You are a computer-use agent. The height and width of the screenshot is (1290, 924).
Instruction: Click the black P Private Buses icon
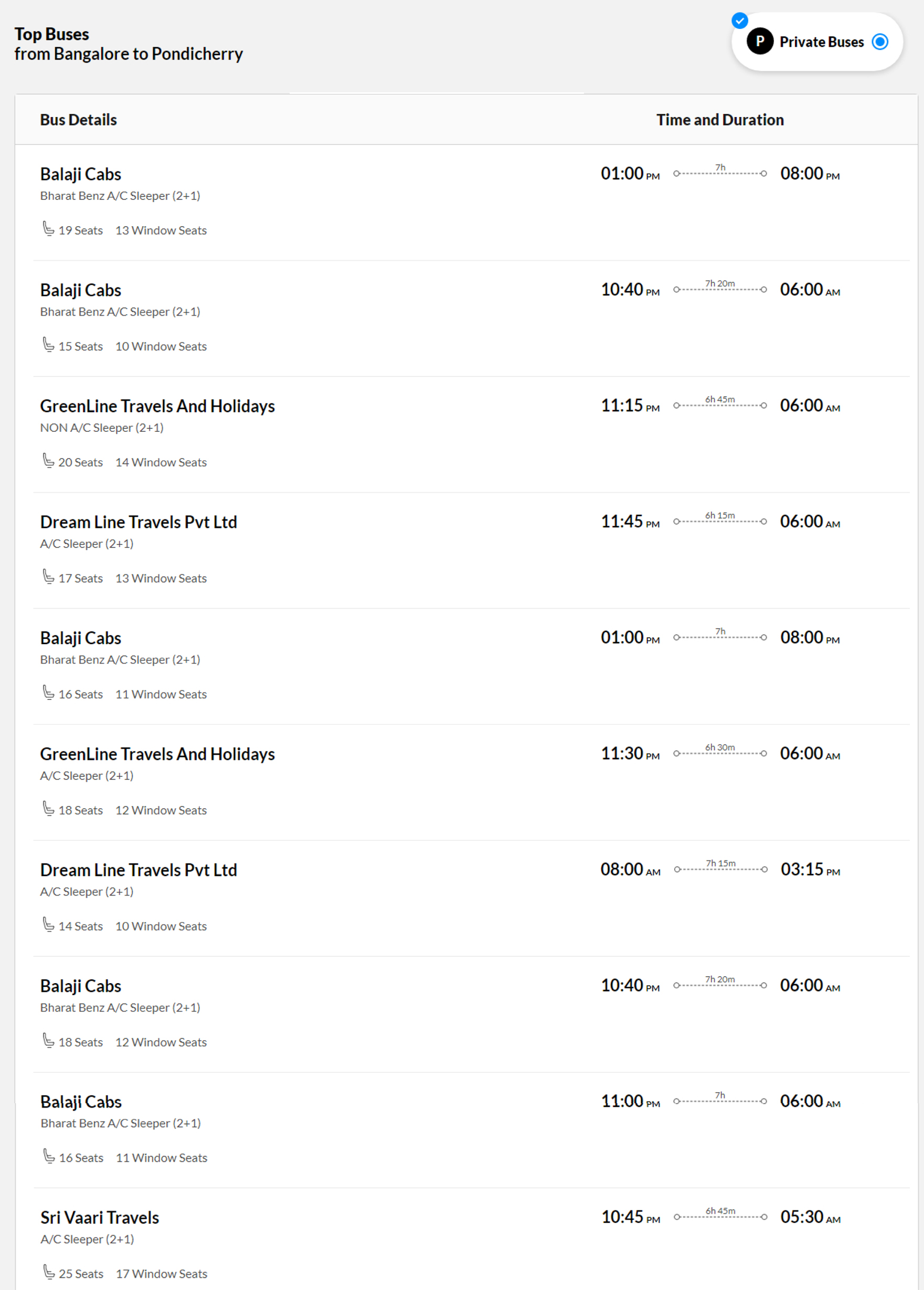pyautogui.click(x=760, y=41)
